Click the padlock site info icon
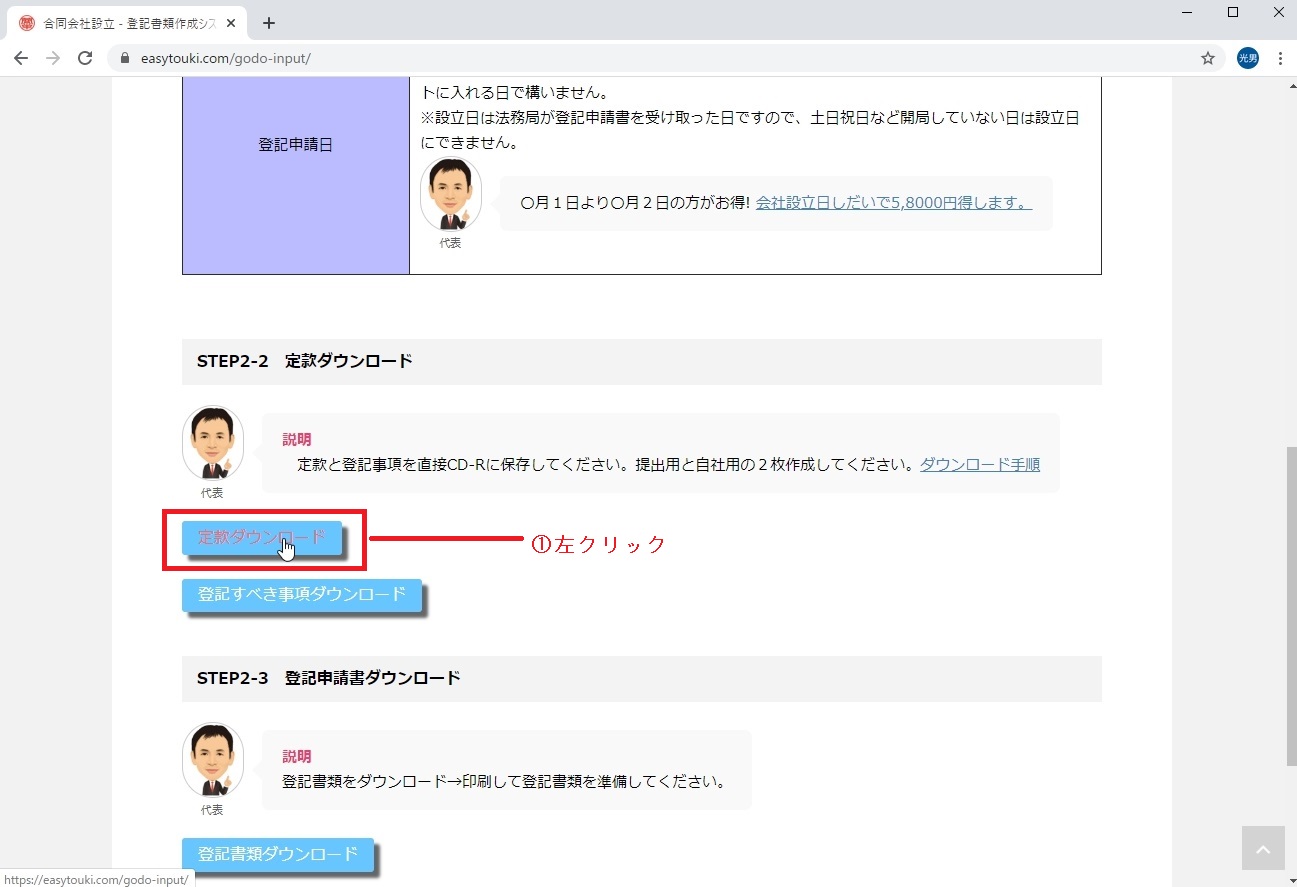This screenshot has width=1297, height=887. 125,58
